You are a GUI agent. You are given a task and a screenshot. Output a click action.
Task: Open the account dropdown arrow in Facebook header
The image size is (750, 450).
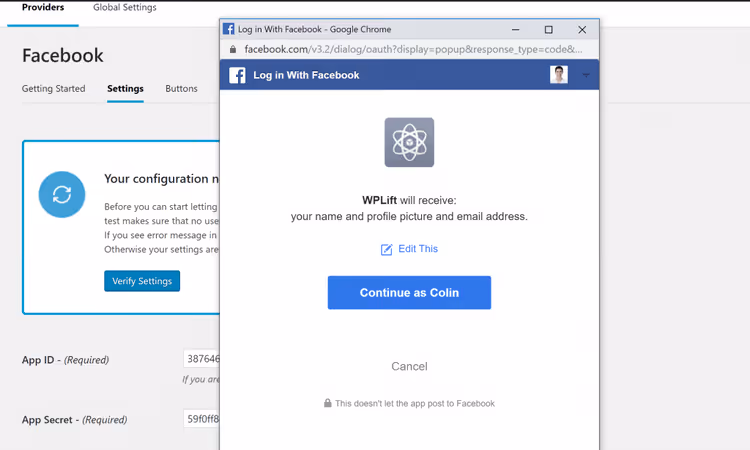(x=586, y=75)
